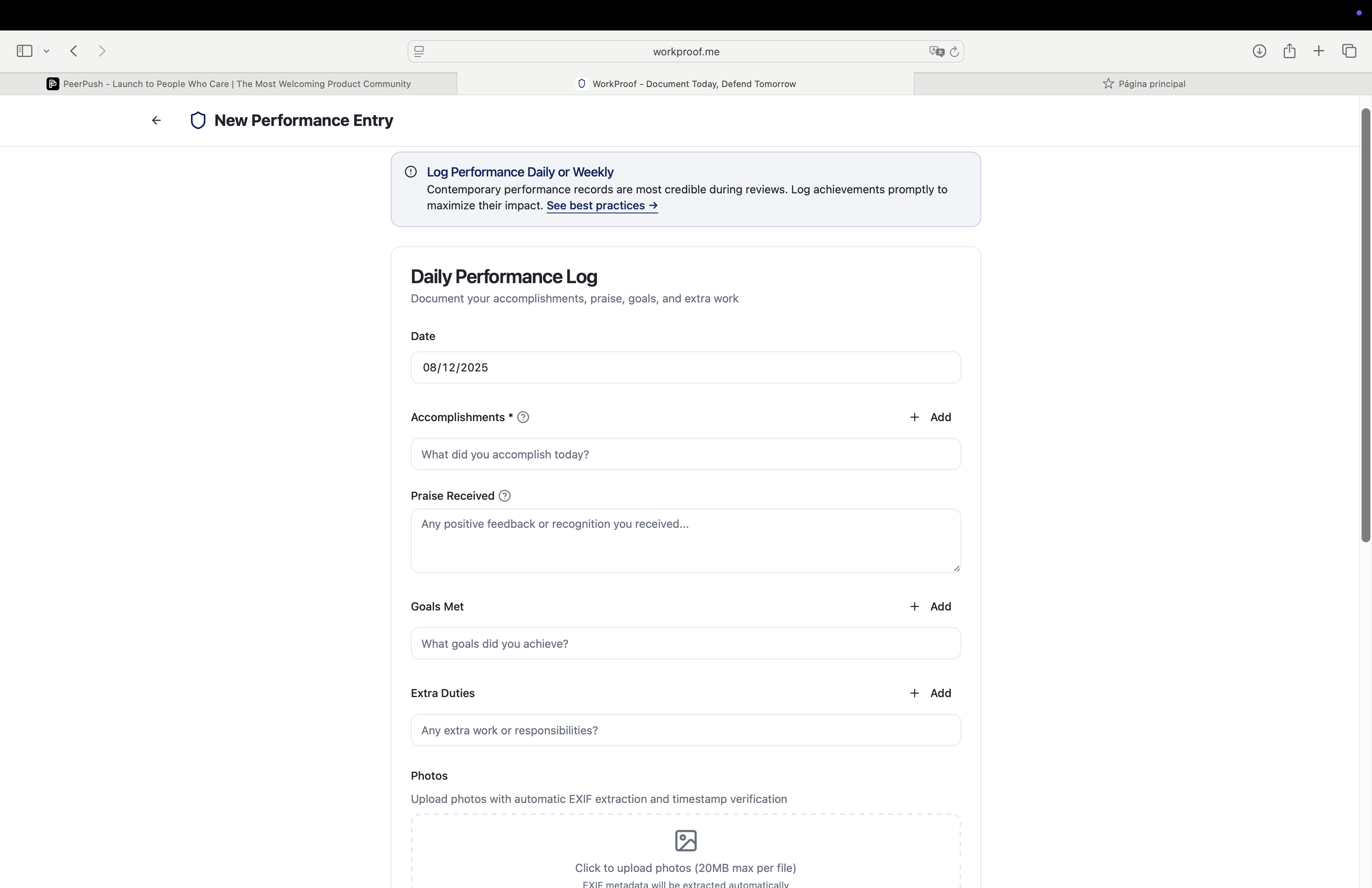This screenshot has height=888, width=1372.
Task: Show the tab overview grid
Action: coord(1350,51)
